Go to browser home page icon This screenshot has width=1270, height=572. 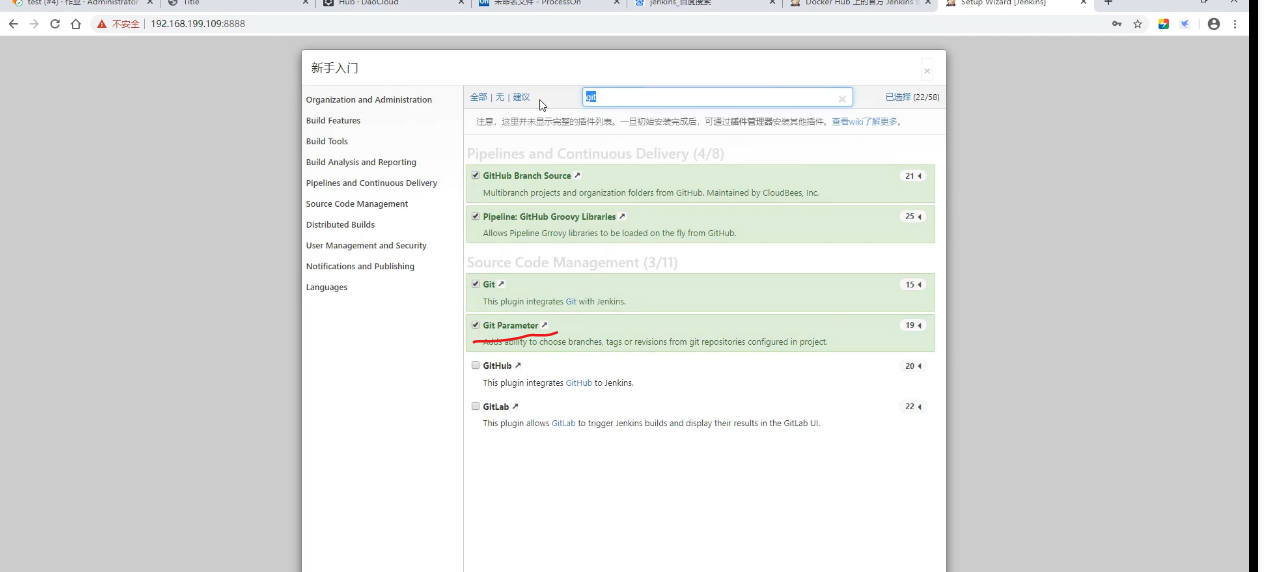pos(76,24)
